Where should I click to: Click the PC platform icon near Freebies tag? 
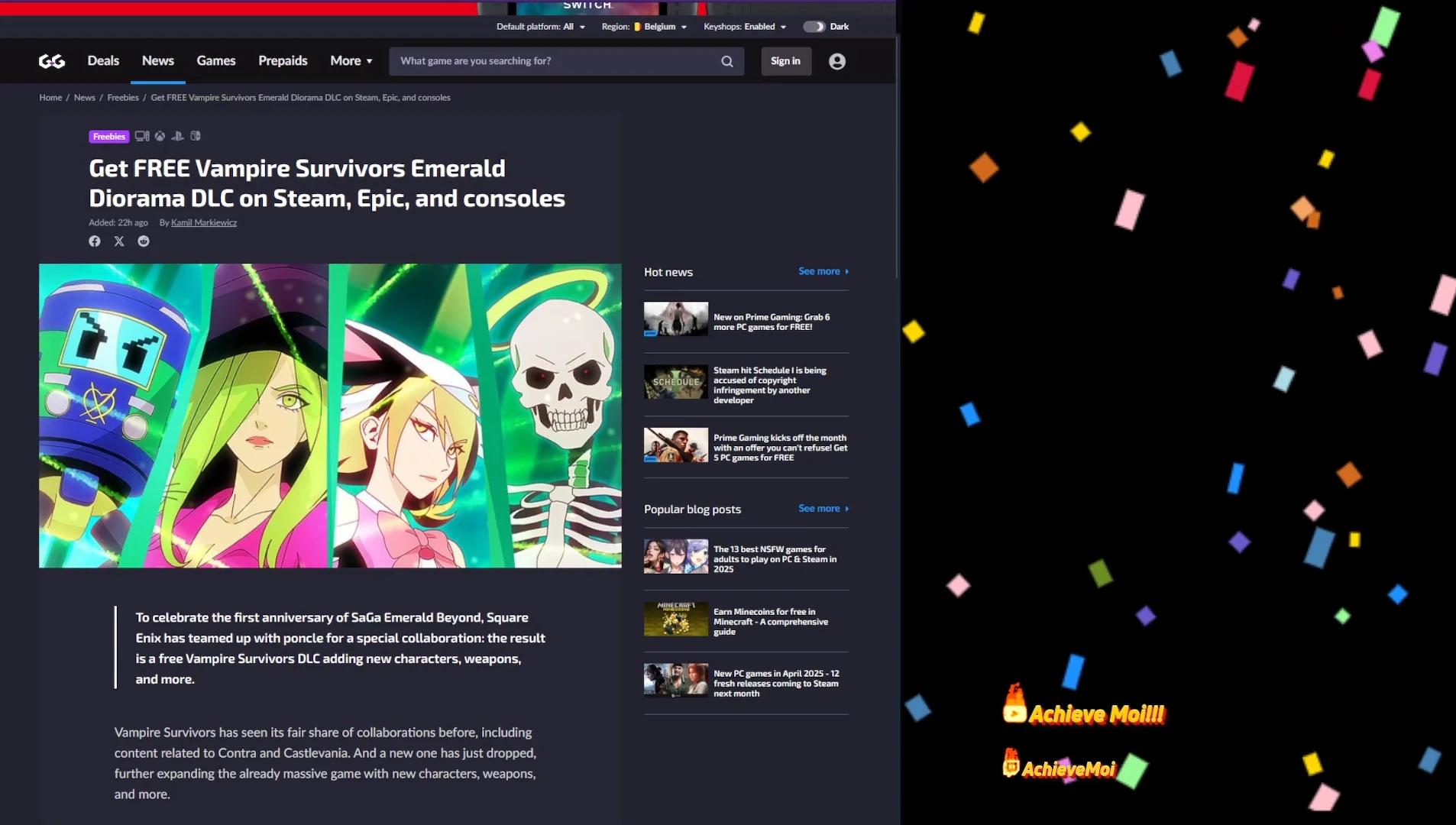pyautogui.click(x=142, y=136)
